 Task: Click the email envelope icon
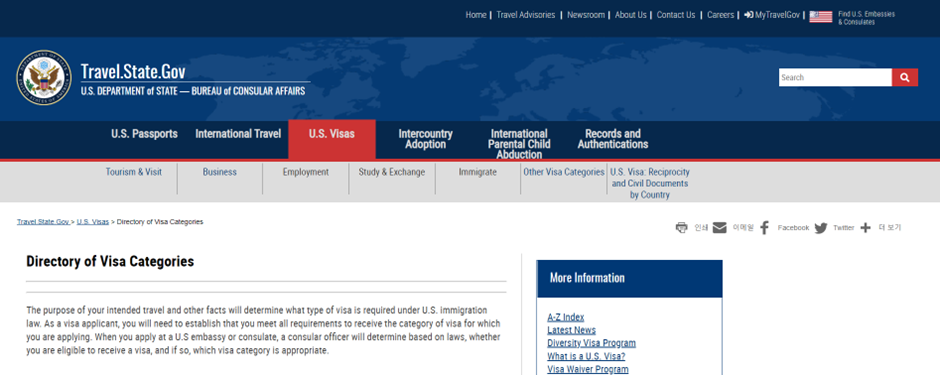coord(720,228)
